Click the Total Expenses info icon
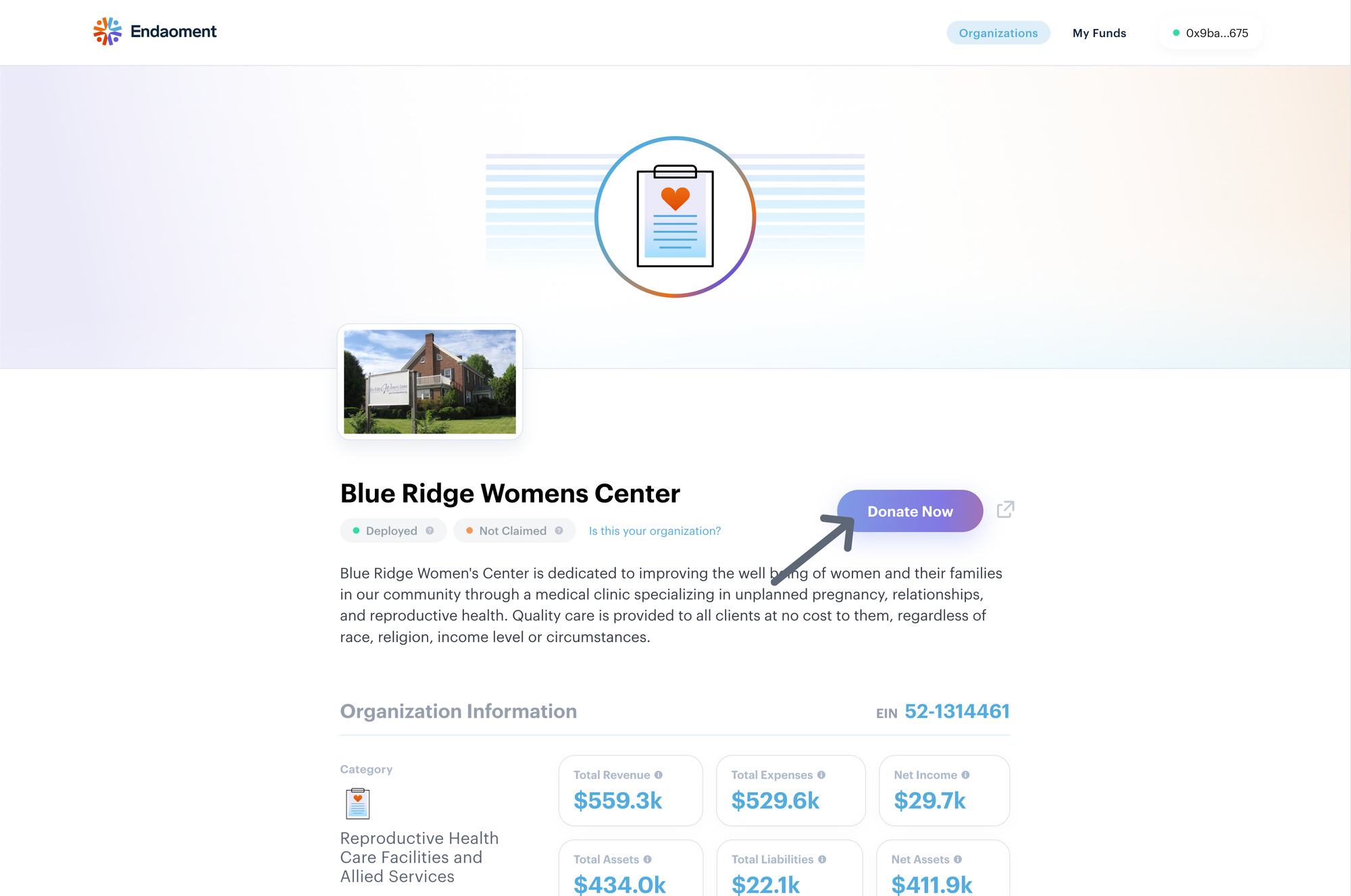This screenshot has width=1351, height=896. (821, 775)
